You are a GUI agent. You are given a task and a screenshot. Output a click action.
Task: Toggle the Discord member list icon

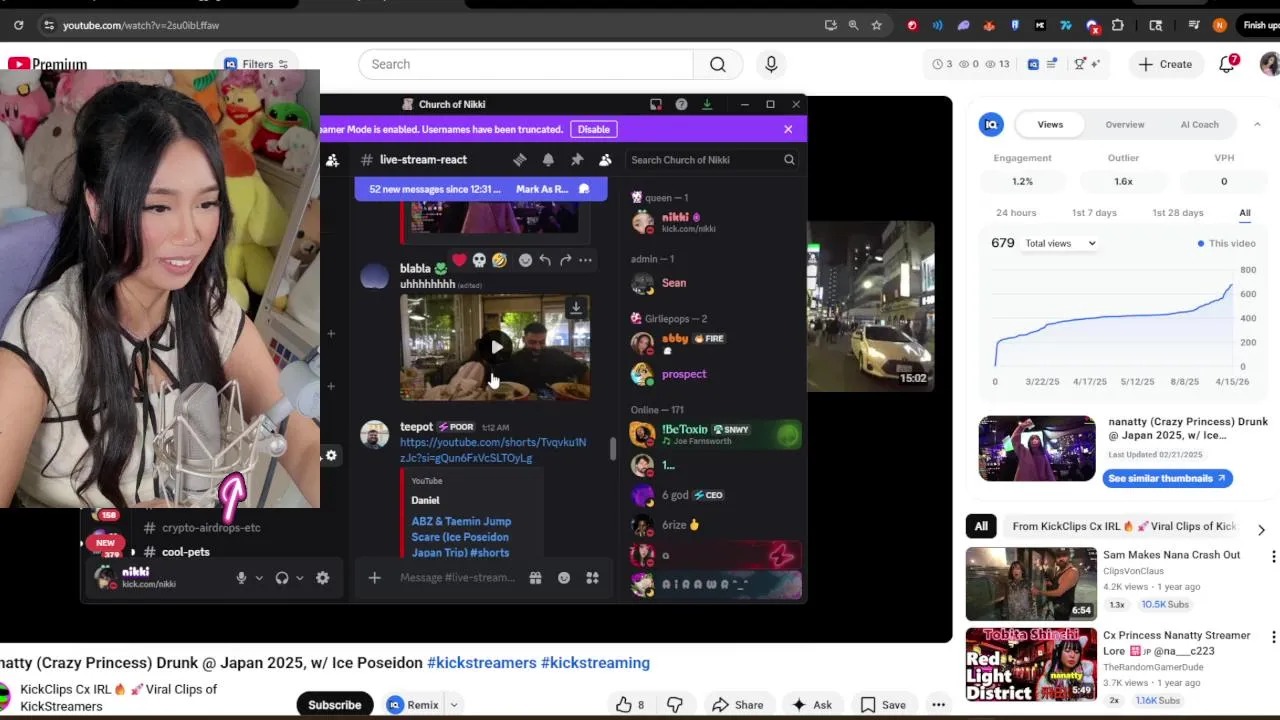tap(605, 160)
